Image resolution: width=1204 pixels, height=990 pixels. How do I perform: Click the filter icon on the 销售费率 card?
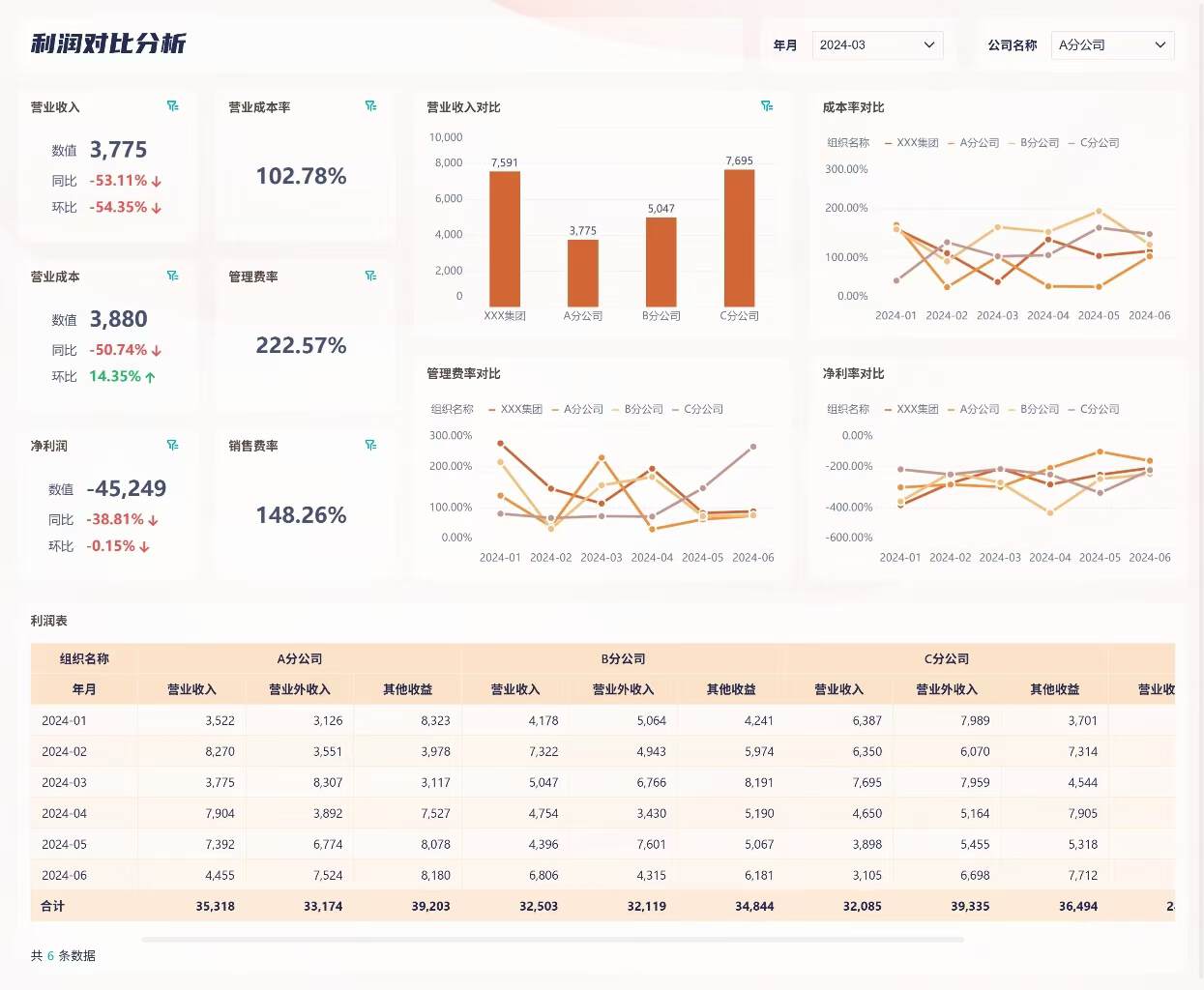(370, 445)
